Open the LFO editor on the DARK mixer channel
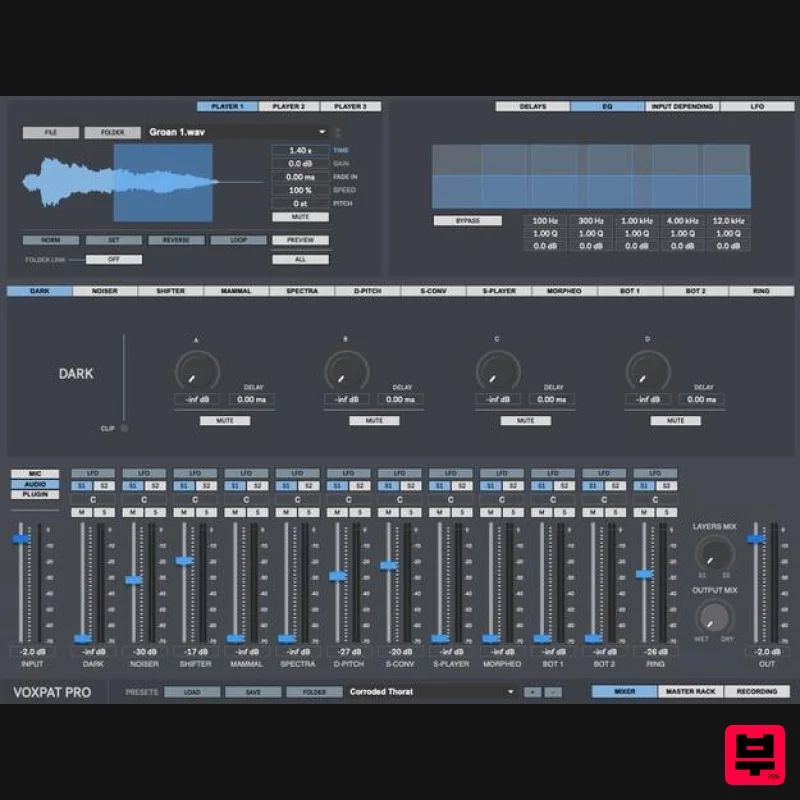The height and width of the screenshot is (800, 800). [93, 472]
